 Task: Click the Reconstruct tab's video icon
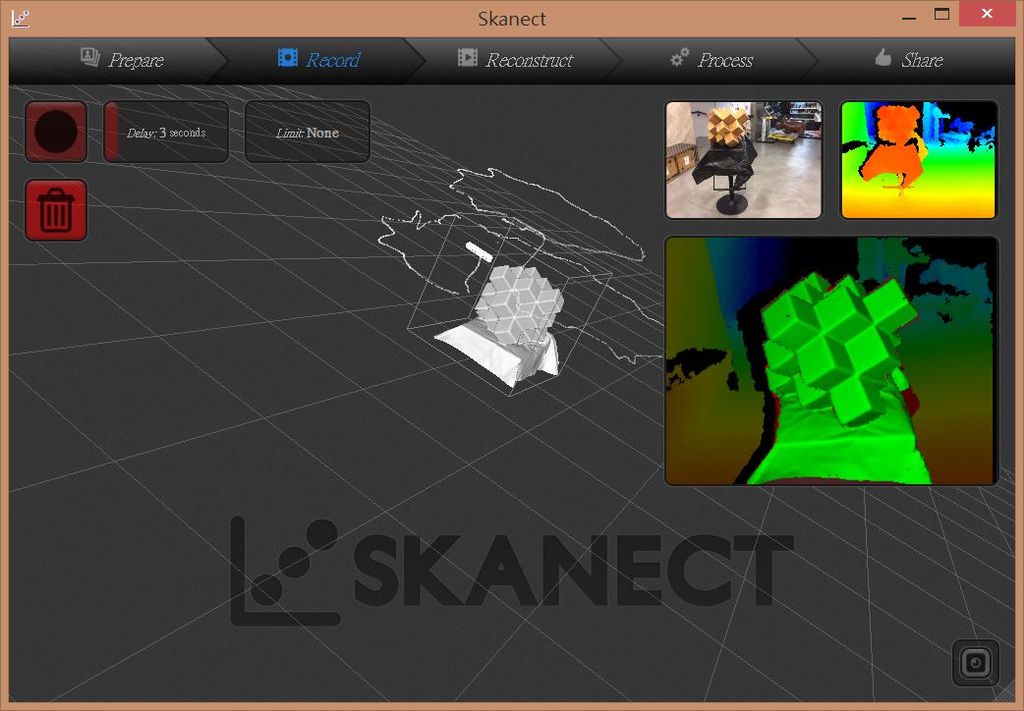coord(467,57)
